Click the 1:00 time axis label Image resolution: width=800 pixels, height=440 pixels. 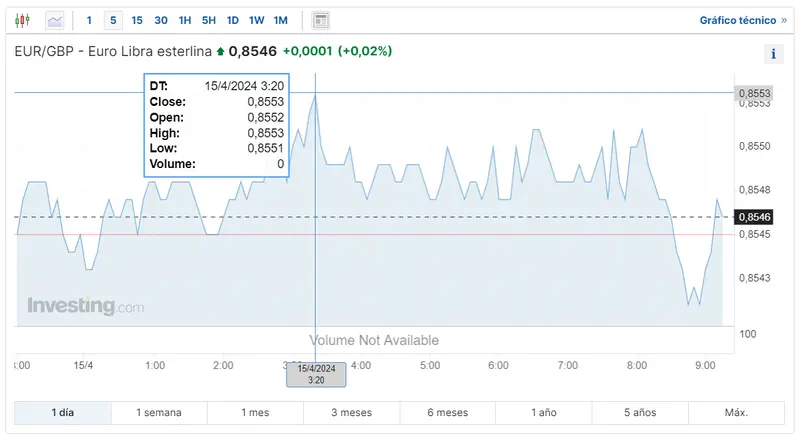[155, 365]
